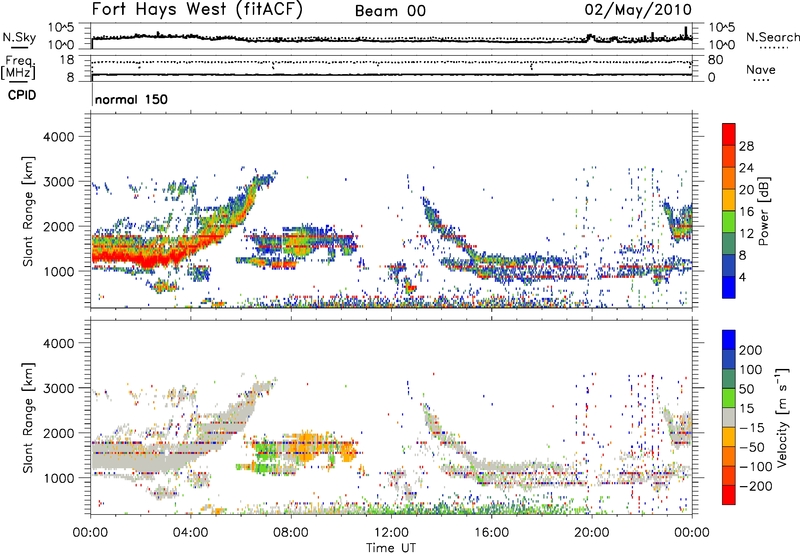Screen dimensions: 800x554
Task: Click '1000' tick on velocity panel
Action: [58, 478]
